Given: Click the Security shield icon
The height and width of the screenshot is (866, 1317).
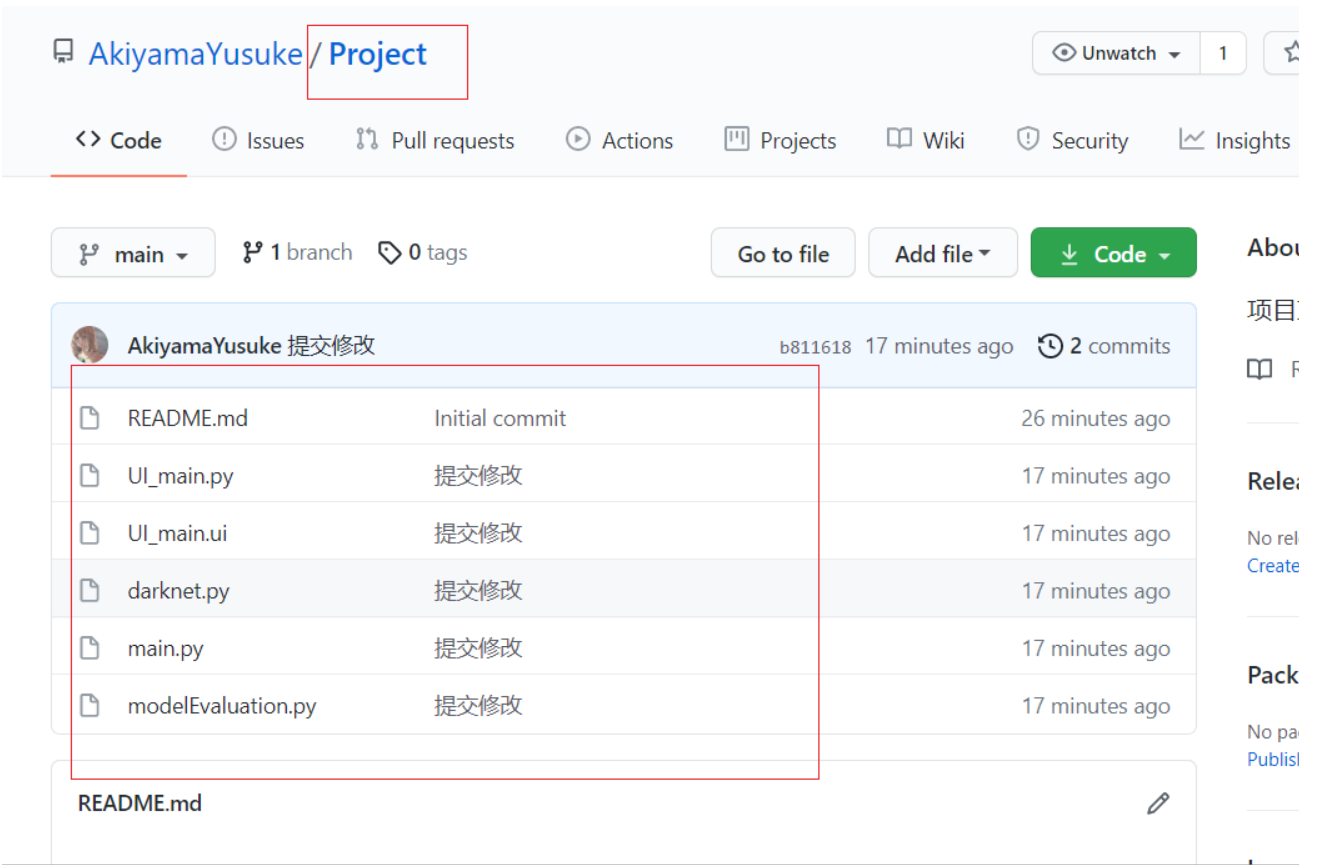Looking at the screenshot, I should [x=1027, y=139].
